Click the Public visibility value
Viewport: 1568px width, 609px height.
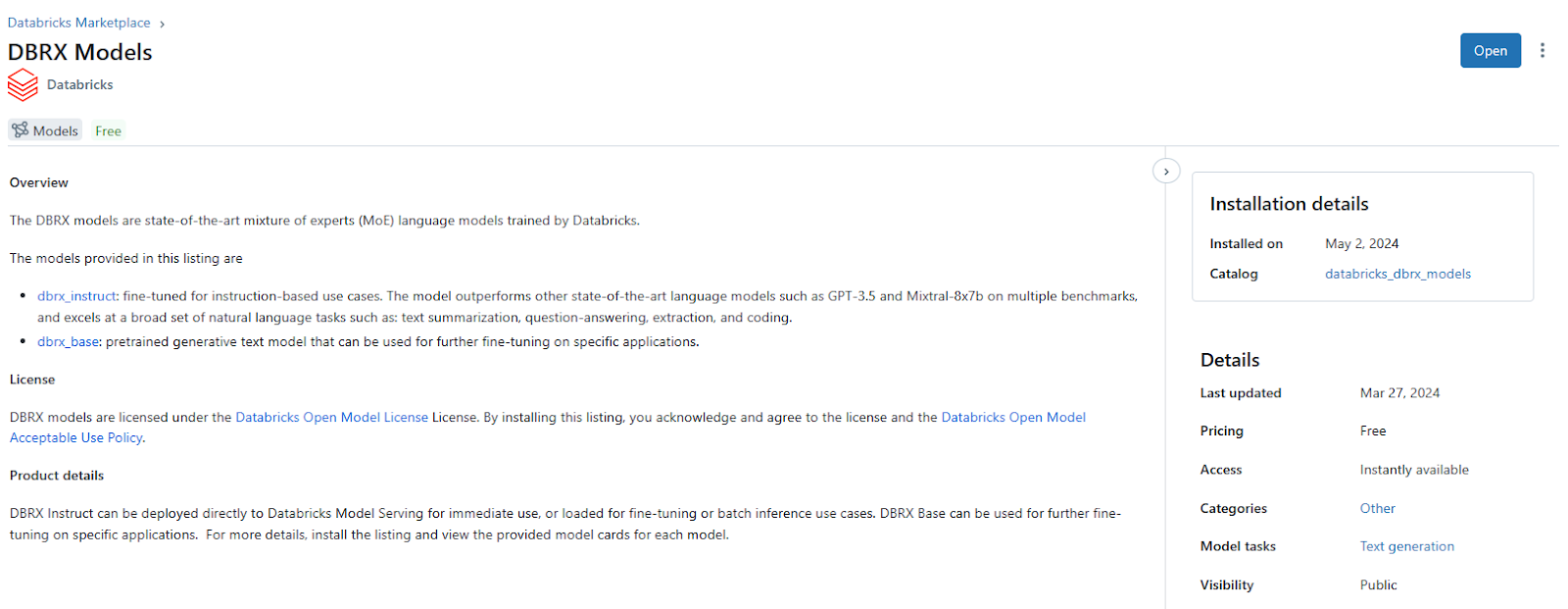(1378, 585)
